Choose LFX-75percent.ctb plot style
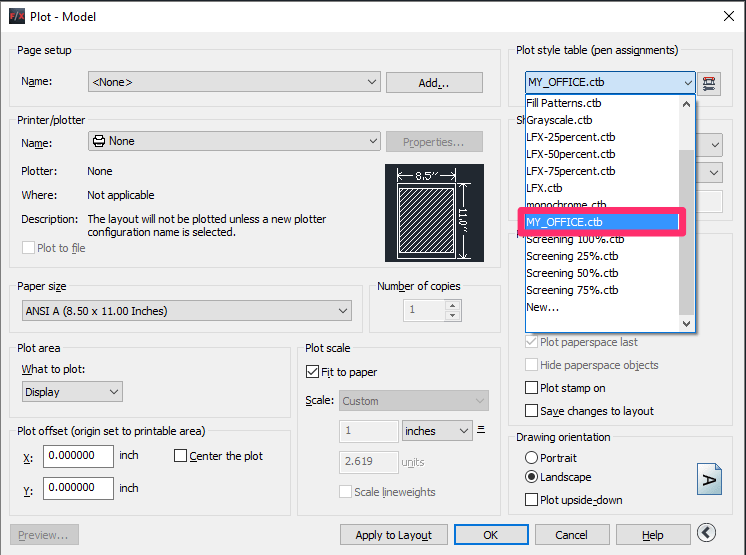Screen dimensions: 746x555 click(x=602, y=171)
